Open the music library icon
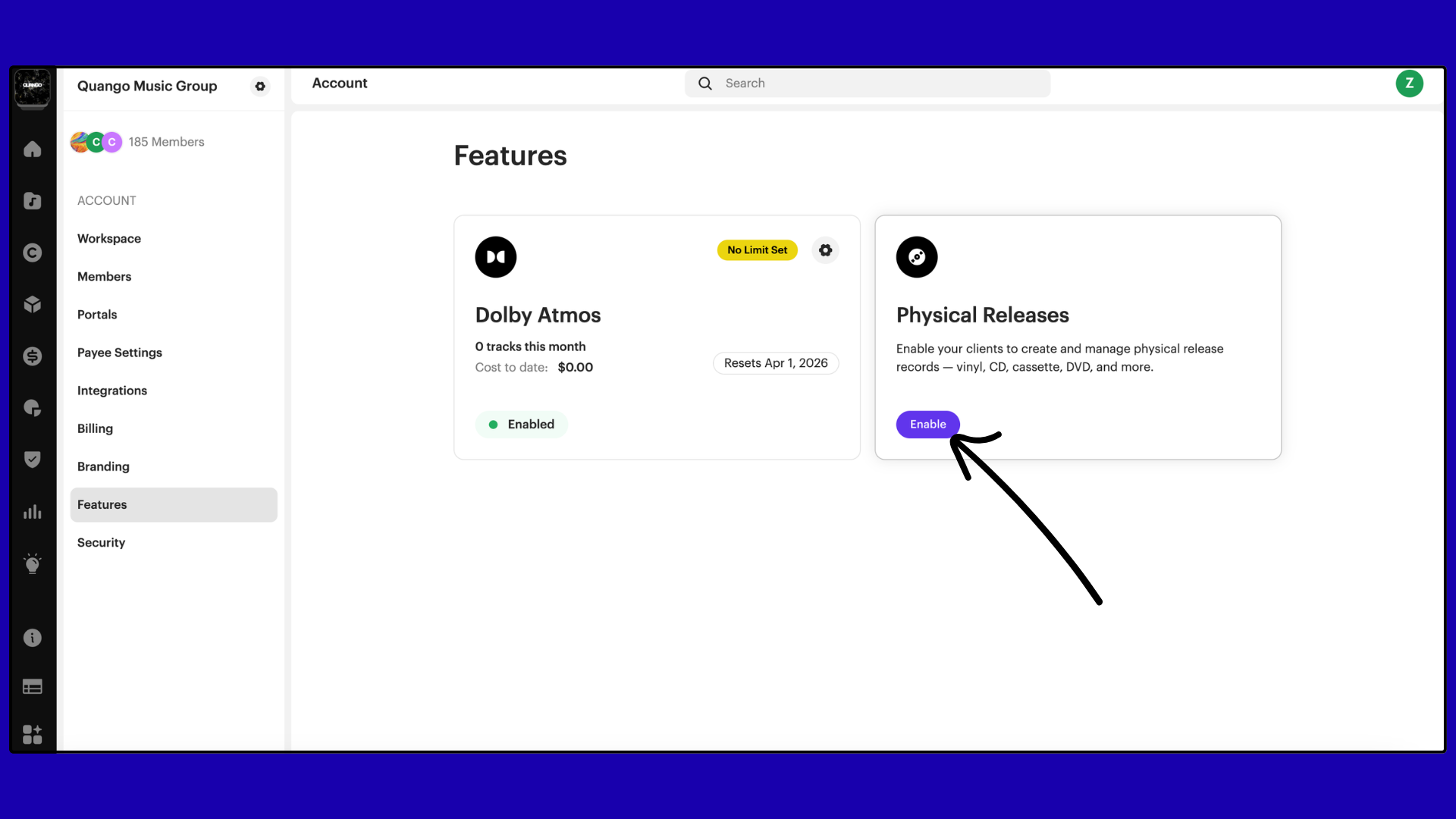The width and height of the screenshot is (1456, 819). point(32,201)
